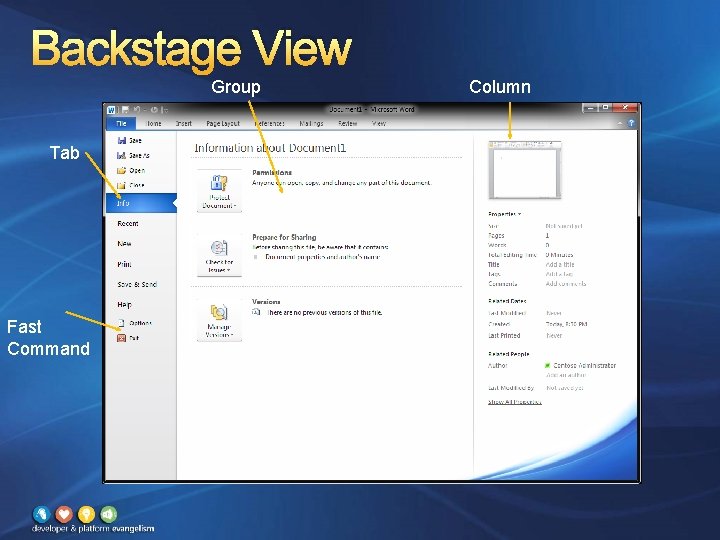Click the Prepare for Sharing heading
Viewport: 720px width, 540px height.
(x=284, y=237)
